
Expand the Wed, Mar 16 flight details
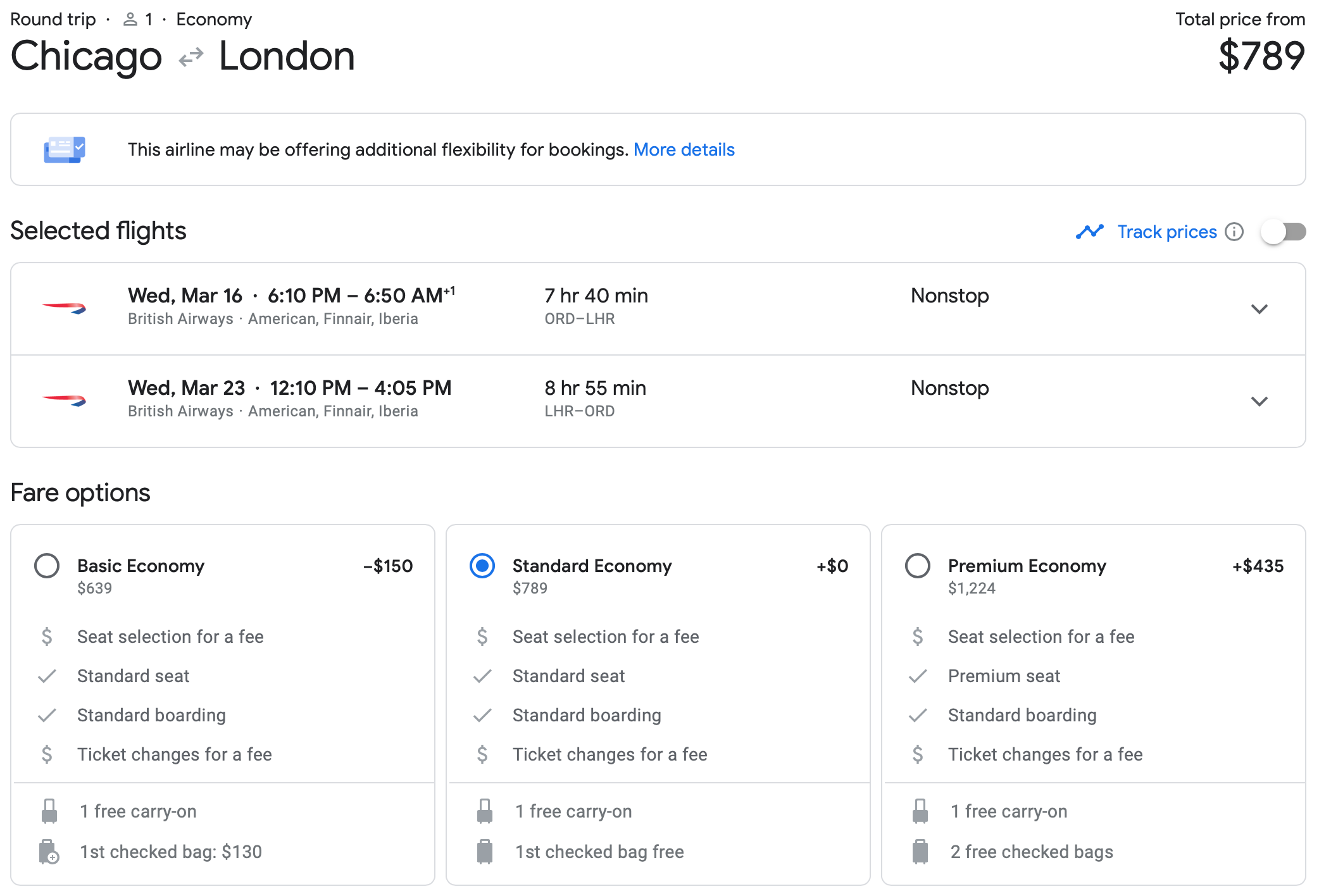tap(1260, 309)
